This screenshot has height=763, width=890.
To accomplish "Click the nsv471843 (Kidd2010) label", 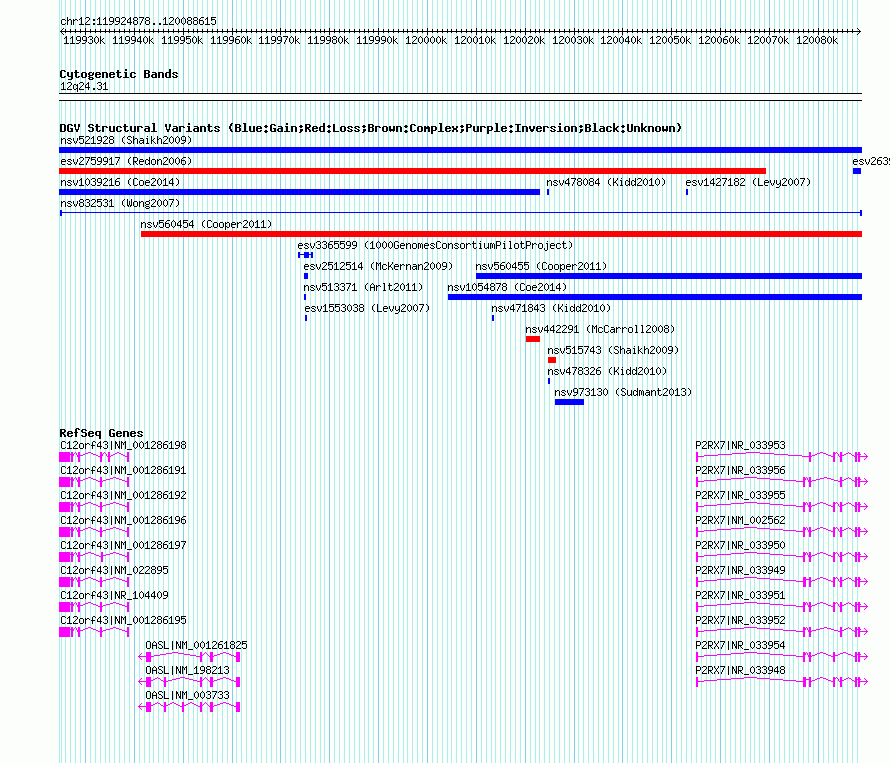I will 551,308.
